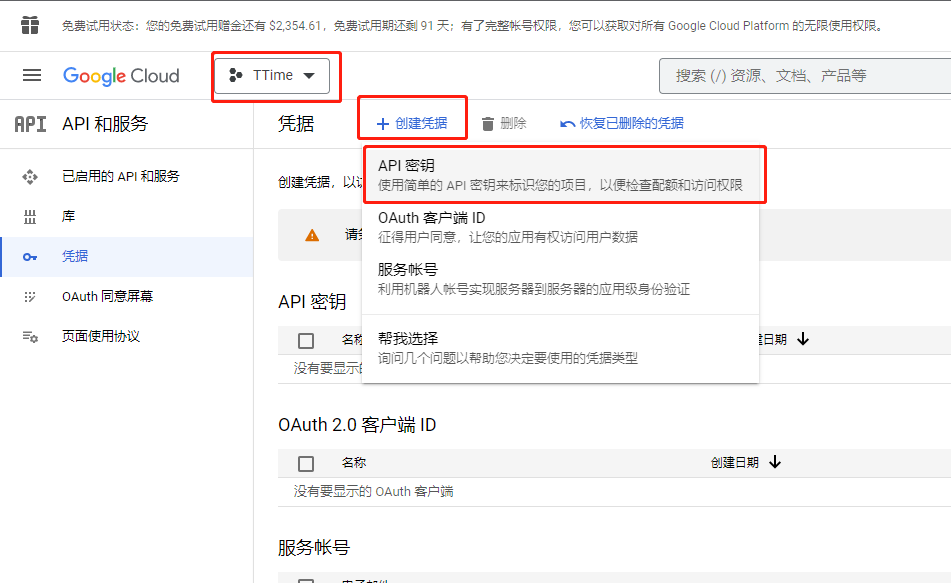Click the 删除 button
This screenshot has width=951, height=583.
pos(503,124)
